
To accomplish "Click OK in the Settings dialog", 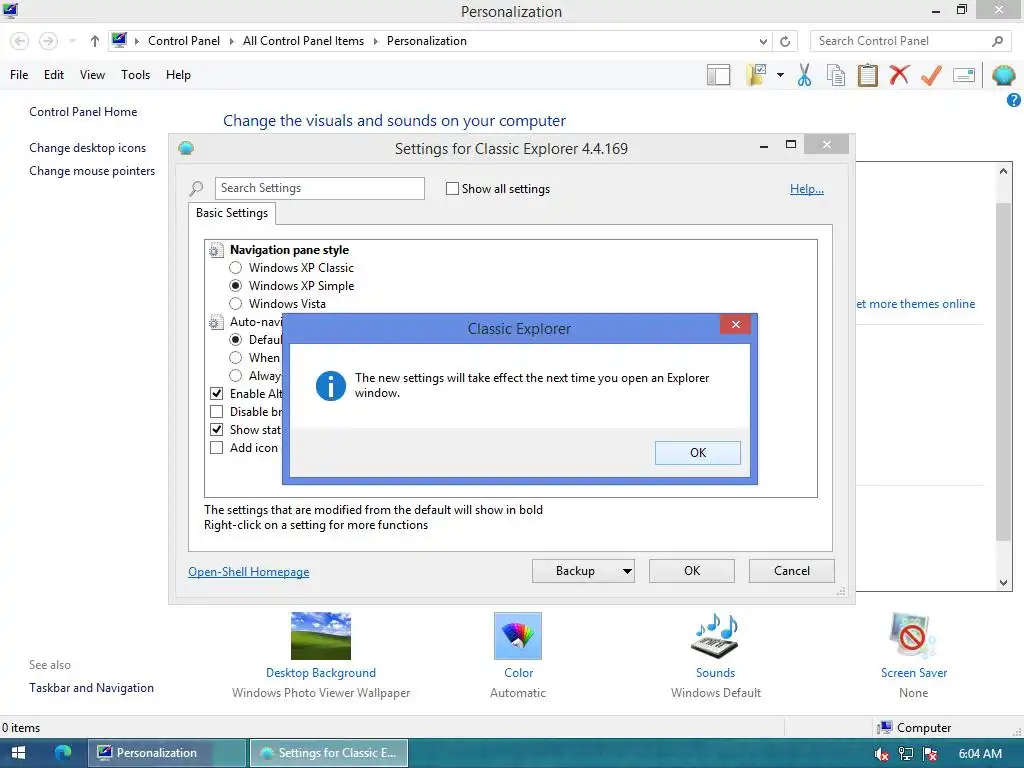I will click(x=692, y=571).
